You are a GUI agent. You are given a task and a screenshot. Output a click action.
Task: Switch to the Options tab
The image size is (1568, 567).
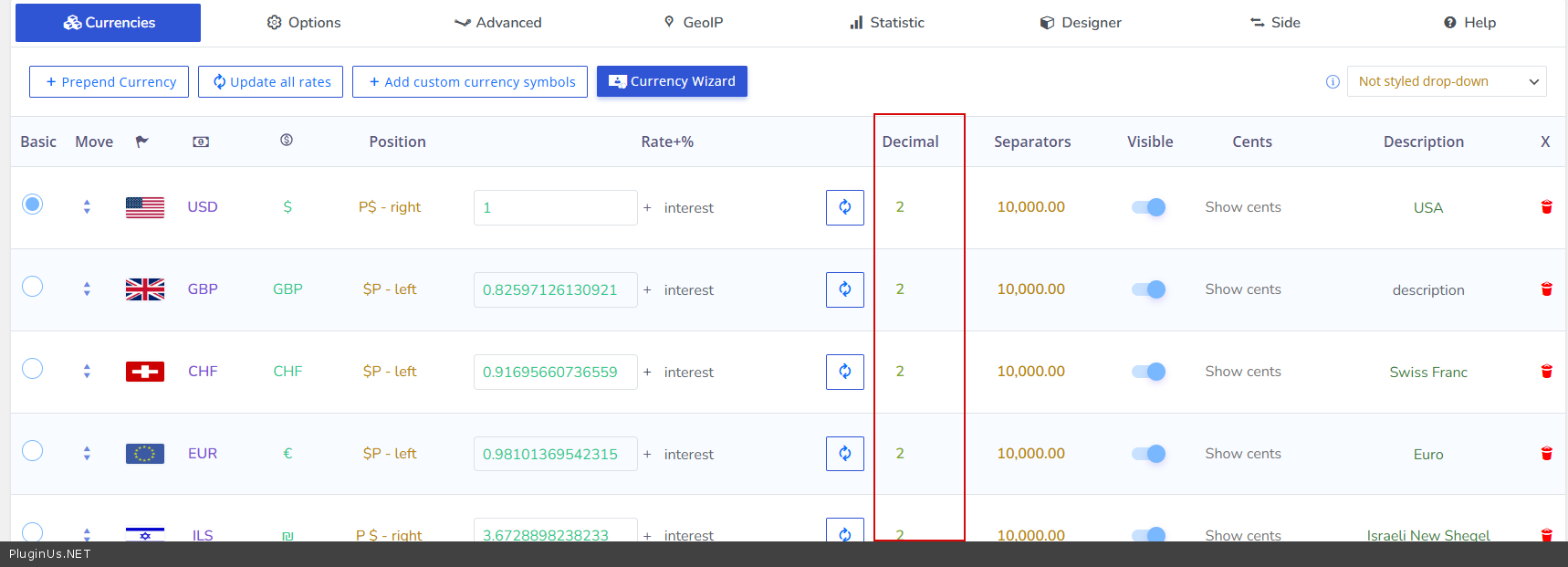click(304, 23)
